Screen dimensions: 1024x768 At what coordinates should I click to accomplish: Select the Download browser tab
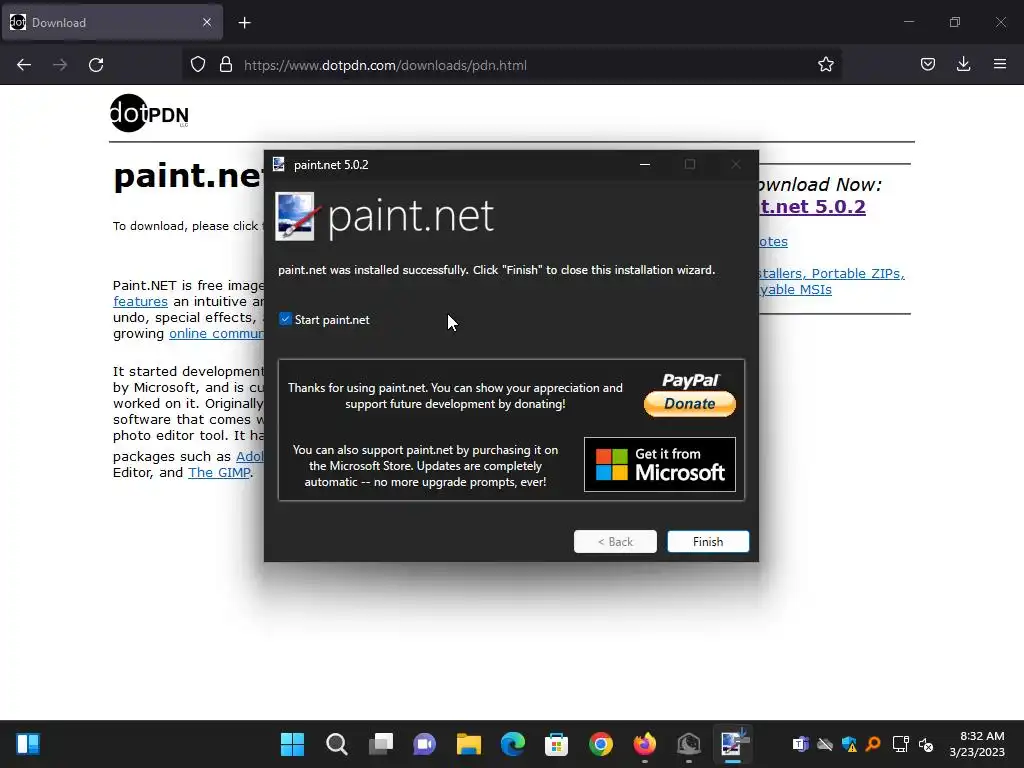point(112,22)
